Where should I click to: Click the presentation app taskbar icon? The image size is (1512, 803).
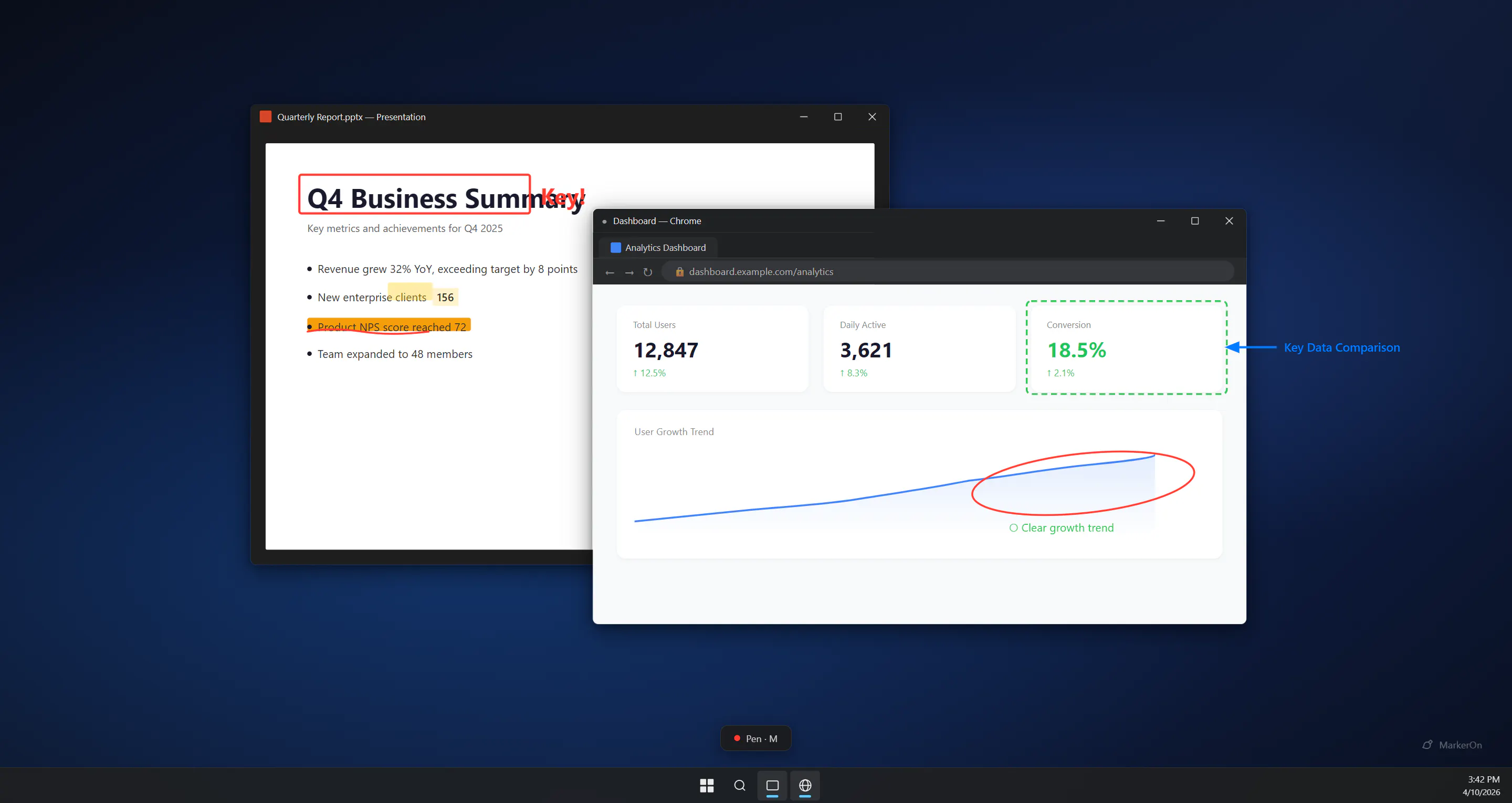coord(772,785)
